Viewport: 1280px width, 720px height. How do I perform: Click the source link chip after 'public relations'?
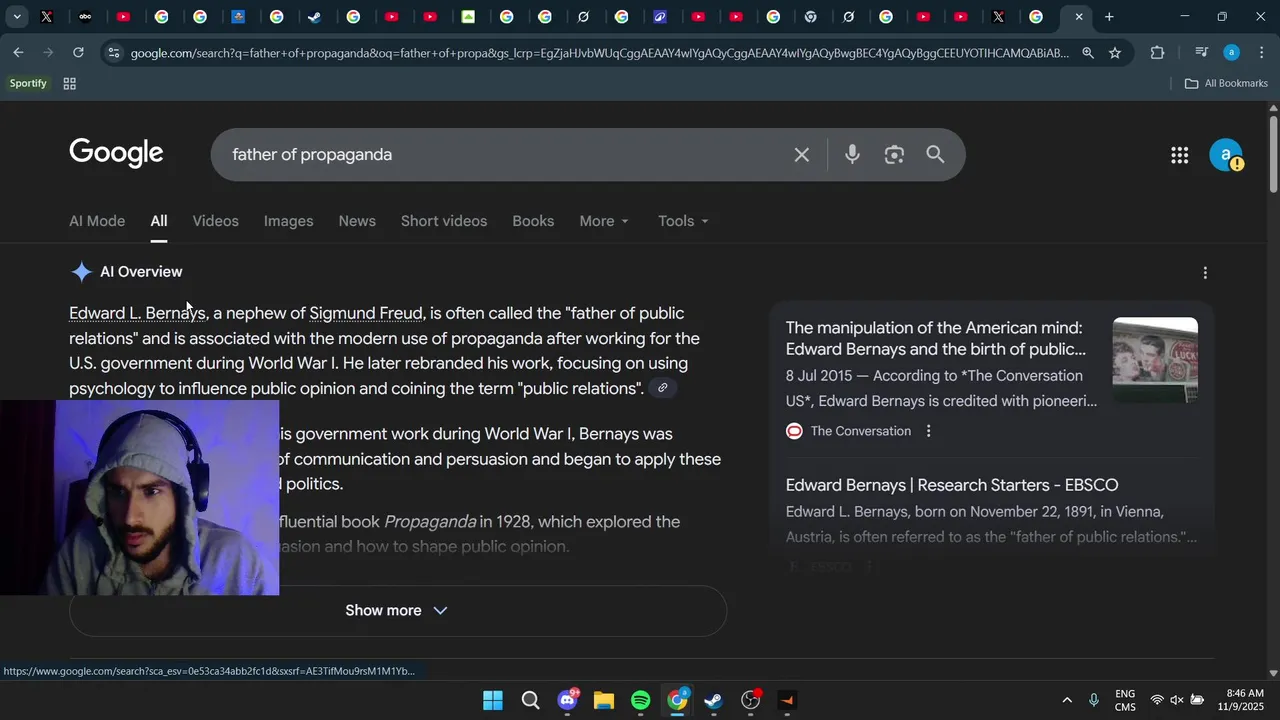(x=662, y=388)
